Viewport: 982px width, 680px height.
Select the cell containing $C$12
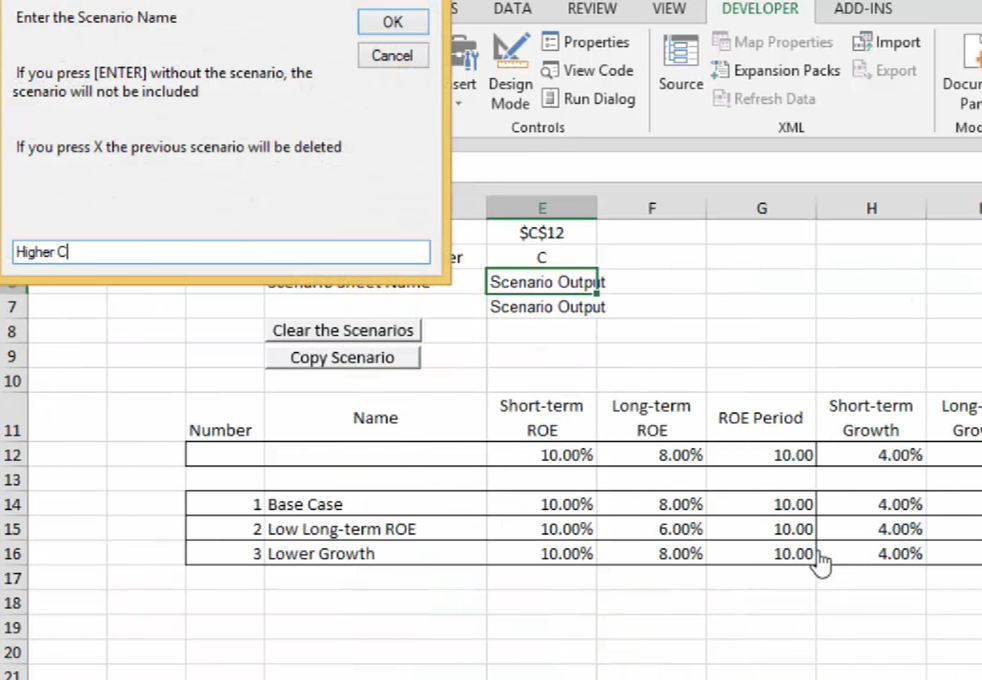point(542,233)
